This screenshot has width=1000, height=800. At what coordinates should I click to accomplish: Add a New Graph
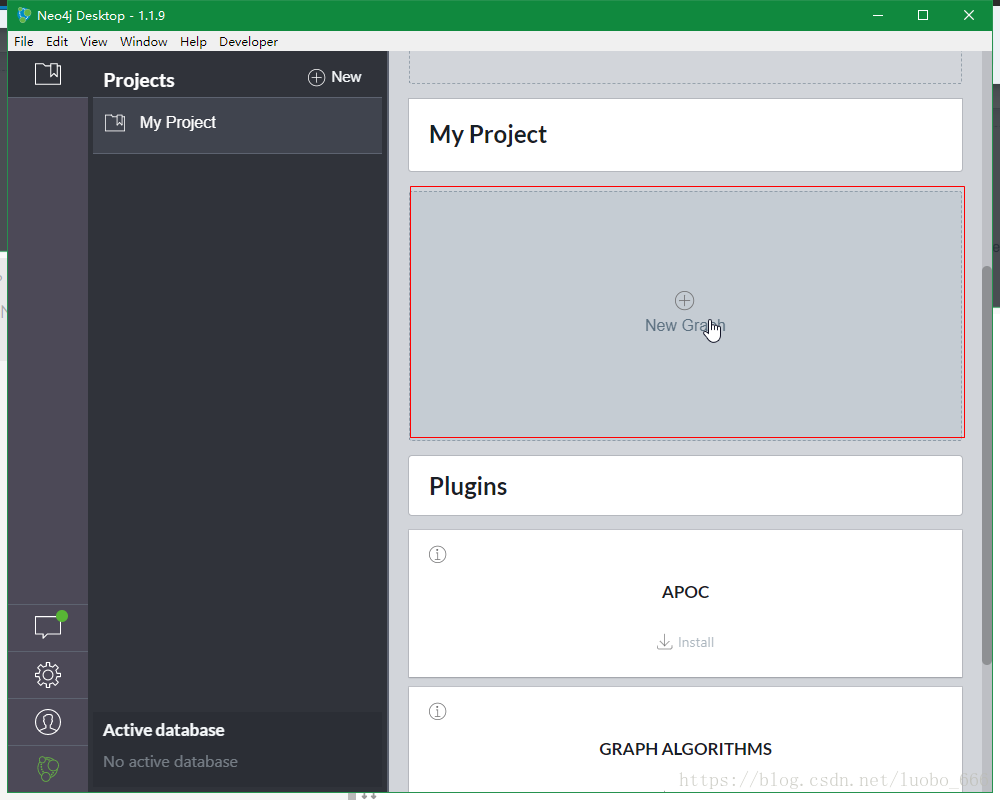[687, 313]
